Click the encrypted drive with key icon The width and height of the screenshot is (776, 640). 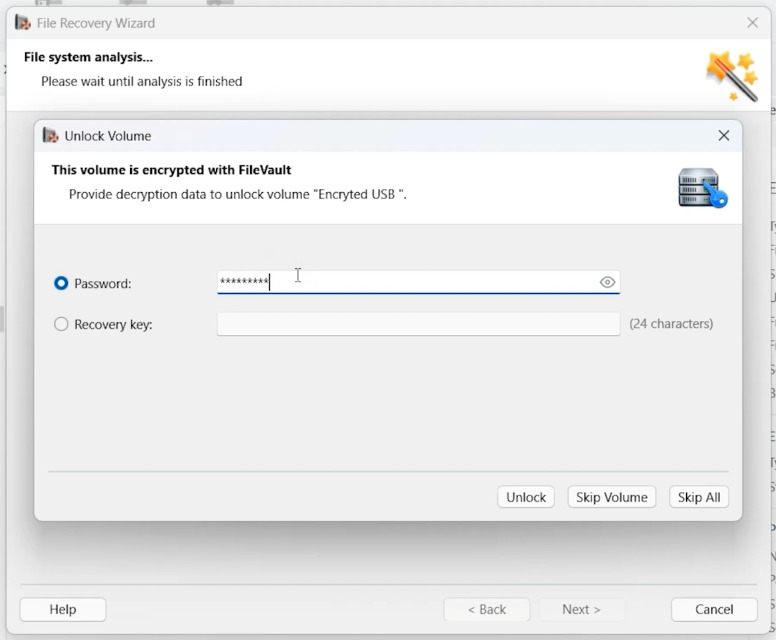coord(702,188)
